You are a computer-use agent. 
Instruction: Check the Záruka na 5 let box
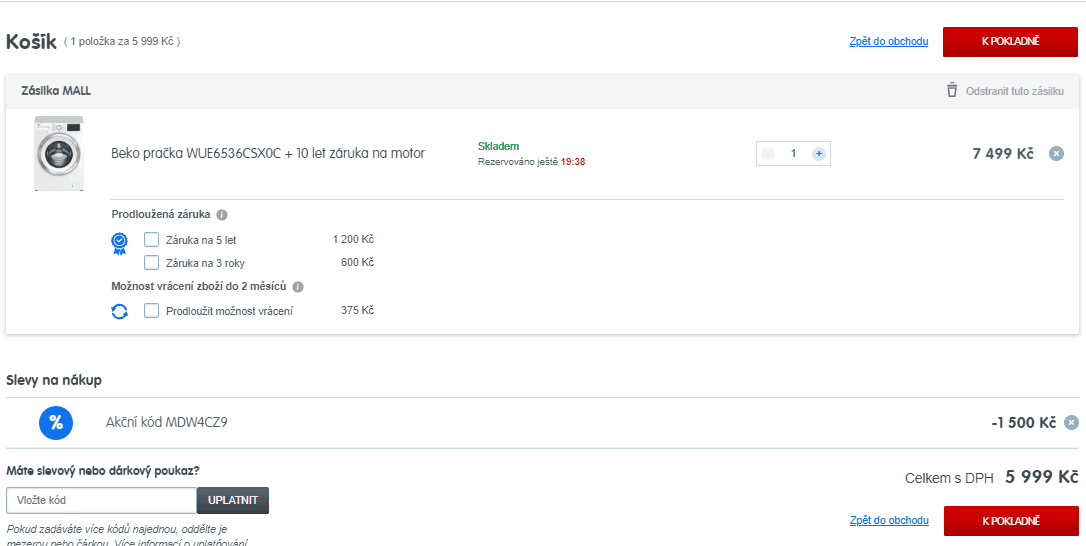click(x=152, y=240)
